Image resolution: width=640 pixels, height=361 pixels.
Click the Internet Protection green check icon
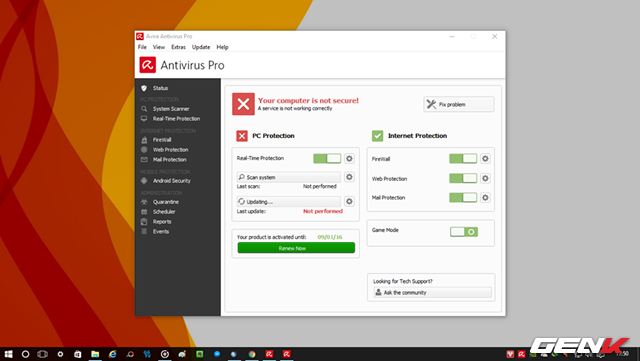pyautogui.click(x=378, y=136)
